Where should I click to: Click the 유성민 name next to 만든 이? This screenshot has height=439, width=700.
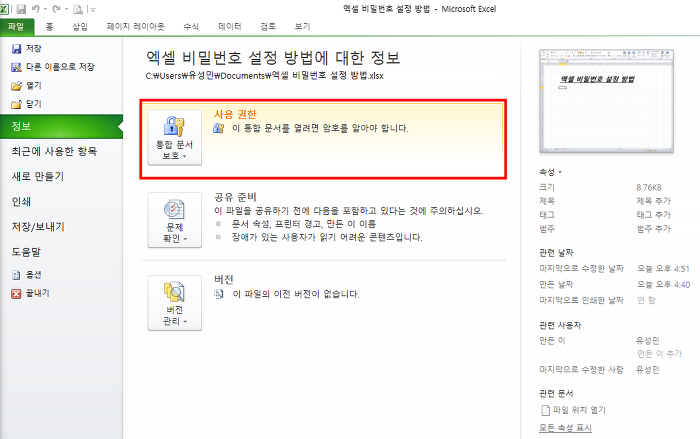coord(648,341)
